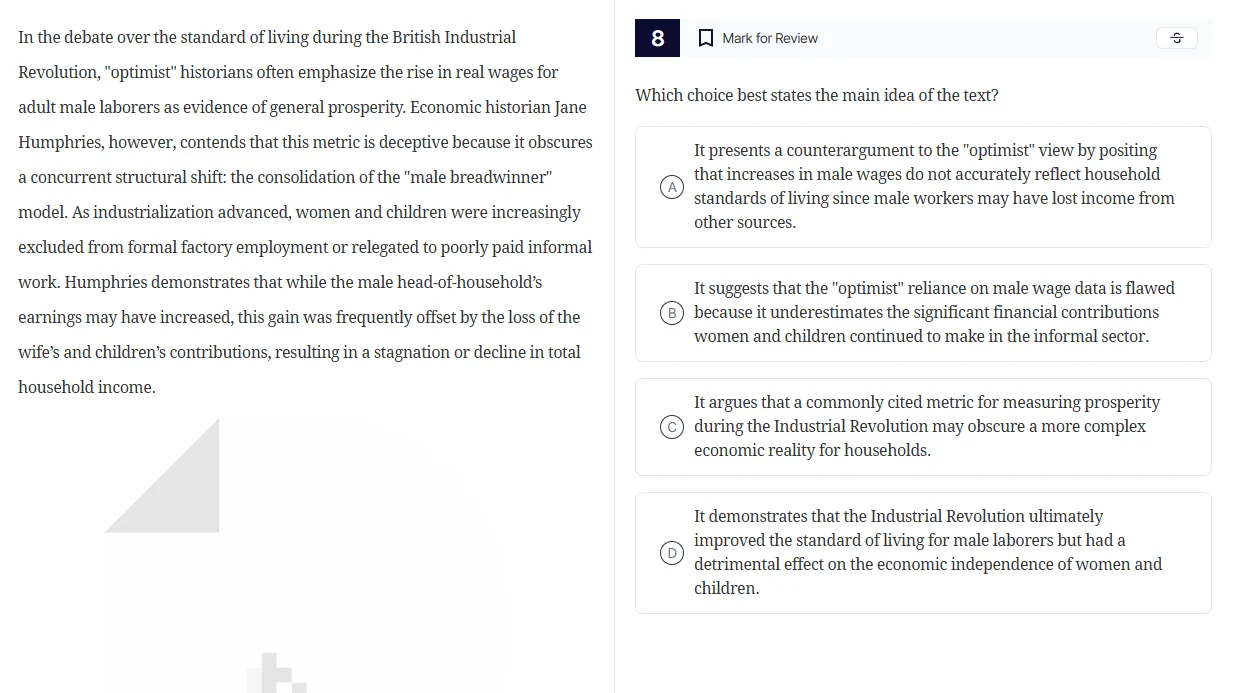
Task: Click the phrase male breadwinner in the passage
Action: 490,177
